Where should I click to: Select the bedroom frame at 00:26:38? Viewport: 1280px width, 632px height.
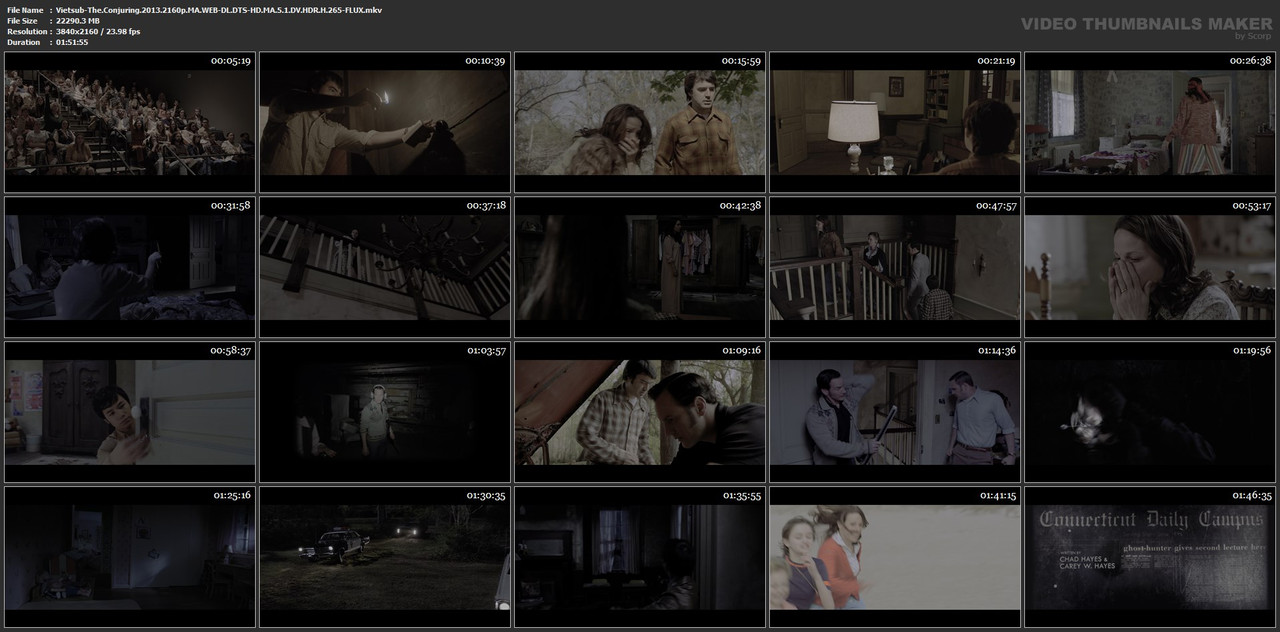(1150, 122)
